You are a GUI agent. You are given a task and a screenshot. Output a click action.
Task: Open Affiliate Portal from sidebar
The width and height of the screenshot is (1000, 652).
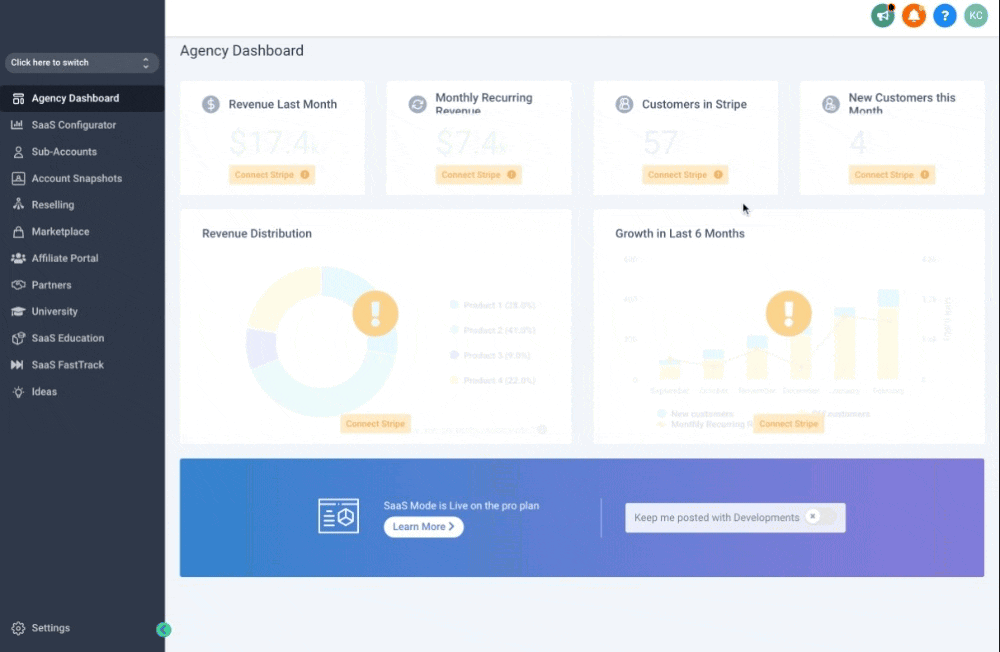[x=64, y=258]
